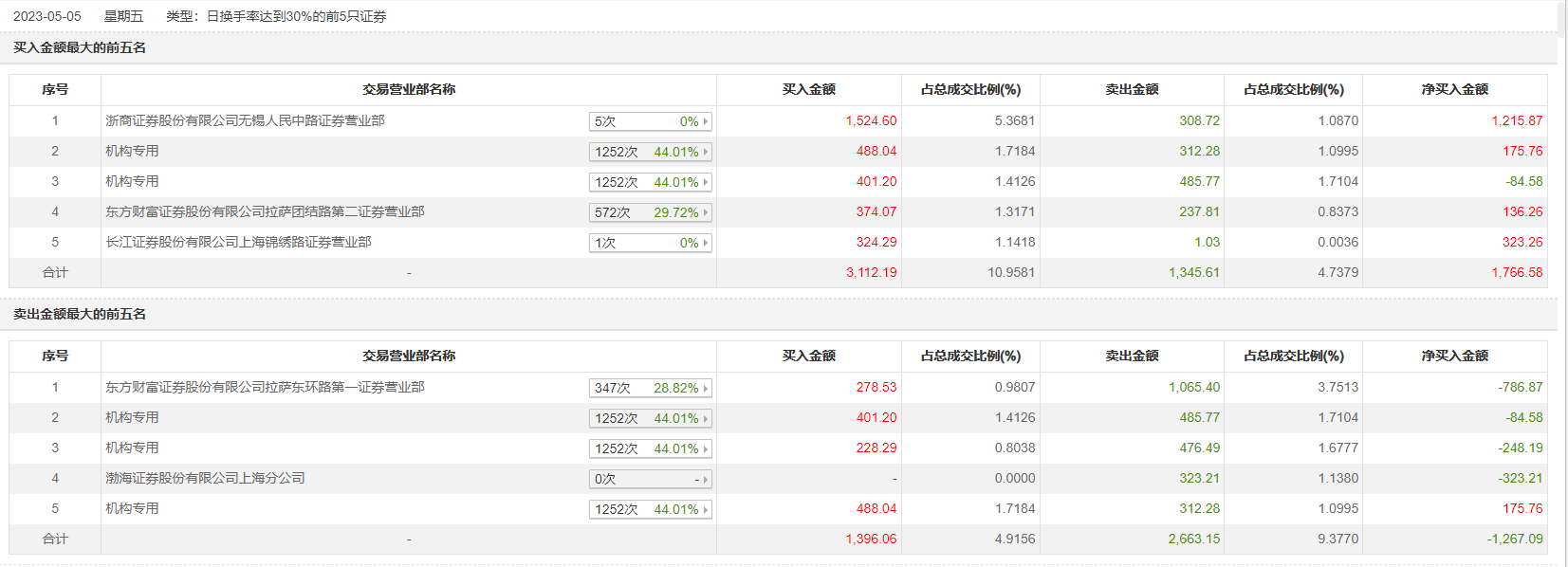Open 渤海证券股份有限公司上海分公司 link
Viewport: 1568px width, 567px height.
coord(205,478)
